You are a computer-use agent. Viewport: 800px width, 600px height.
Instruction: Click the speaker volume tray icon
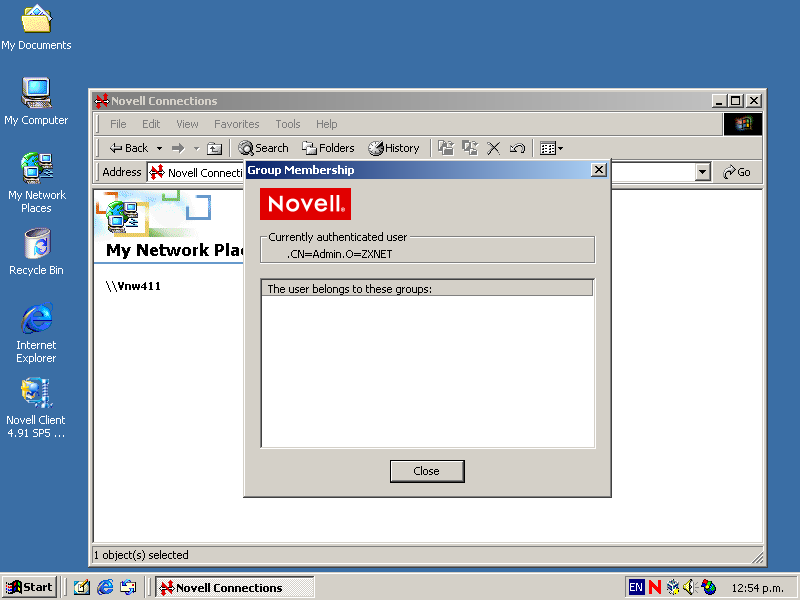tap(689, 587)
